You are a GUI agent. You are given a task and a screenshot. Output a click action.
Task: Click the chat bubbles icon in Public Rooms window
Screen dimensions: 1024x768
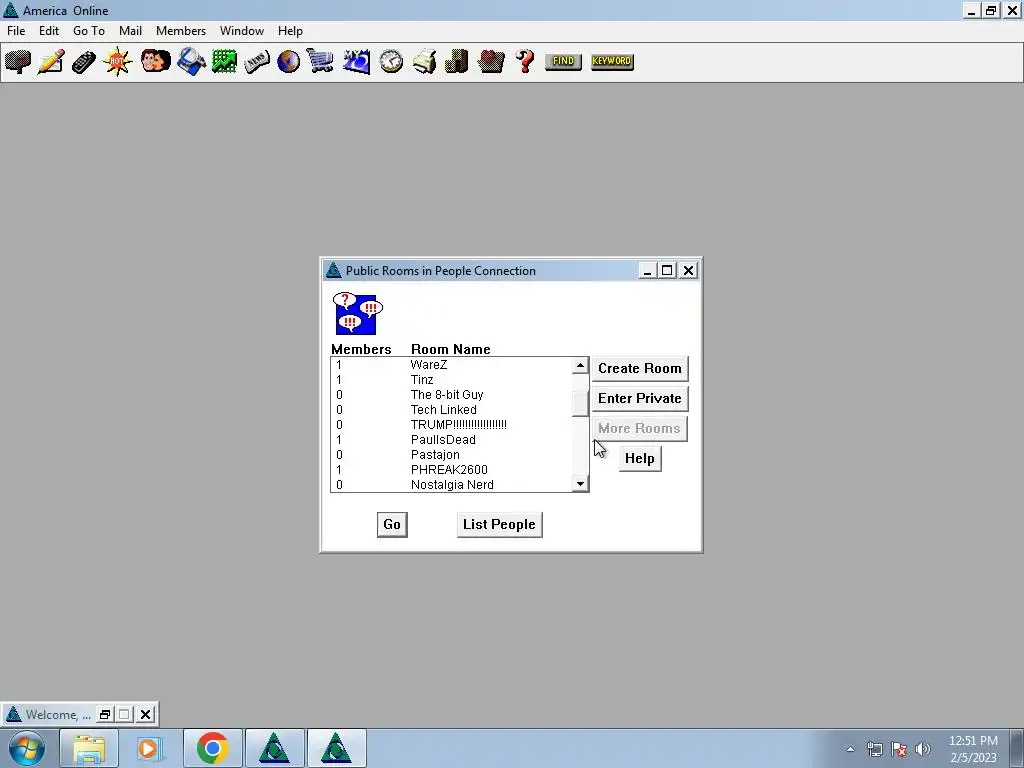pos(357,313)
